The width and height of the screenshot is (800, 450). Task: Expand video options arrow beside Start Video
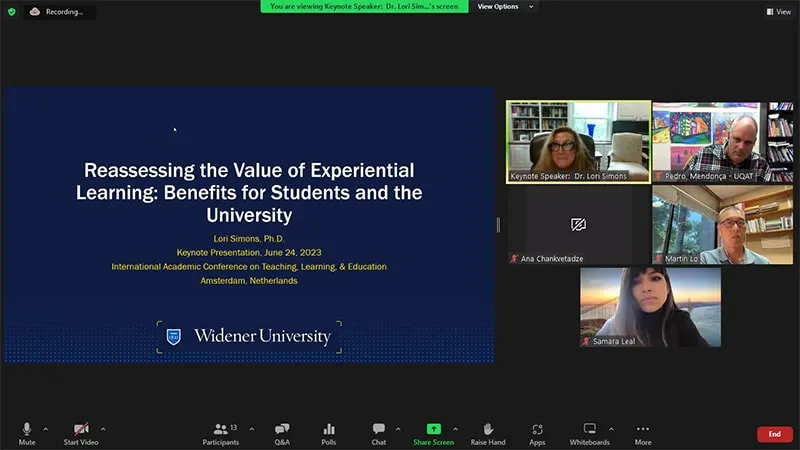[102, 428]
